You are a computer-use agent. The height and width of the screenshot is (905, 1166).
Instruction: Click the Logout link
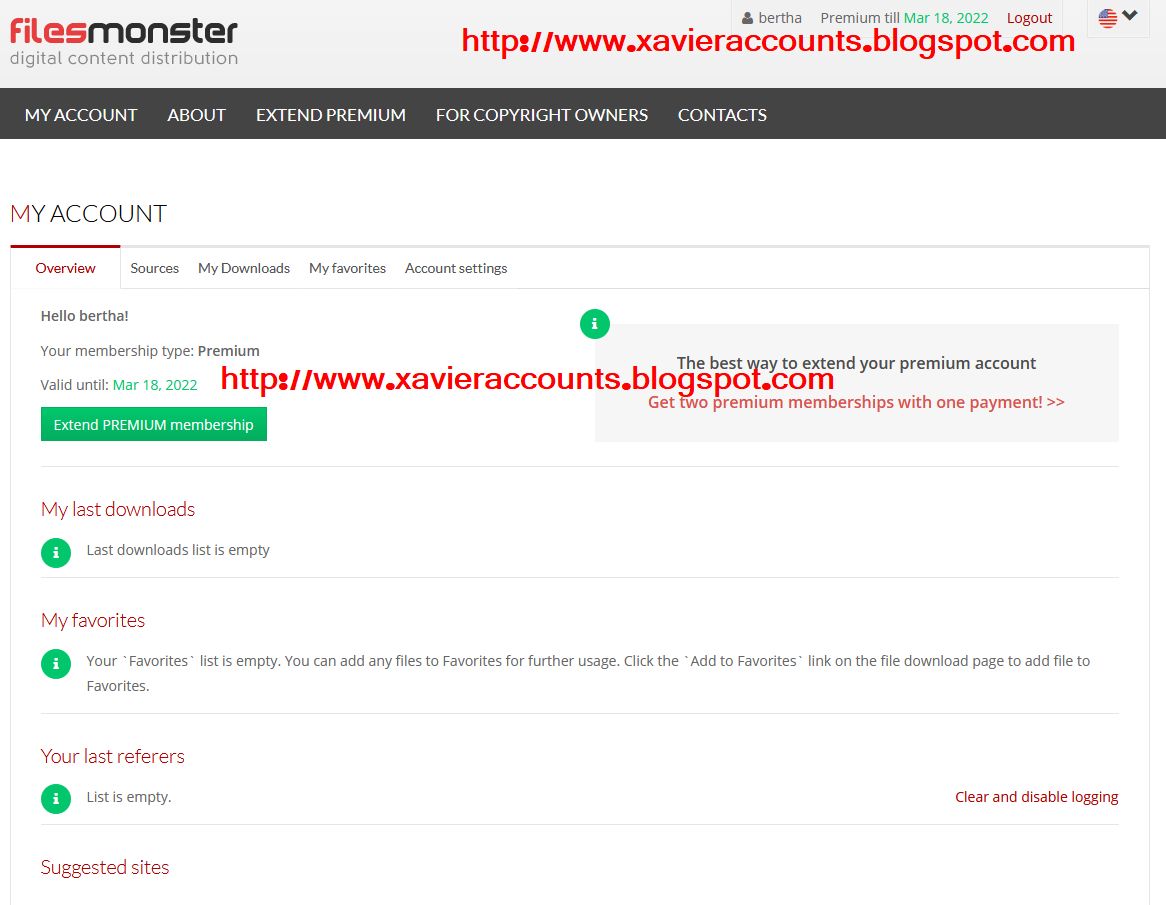[1029, 18]
